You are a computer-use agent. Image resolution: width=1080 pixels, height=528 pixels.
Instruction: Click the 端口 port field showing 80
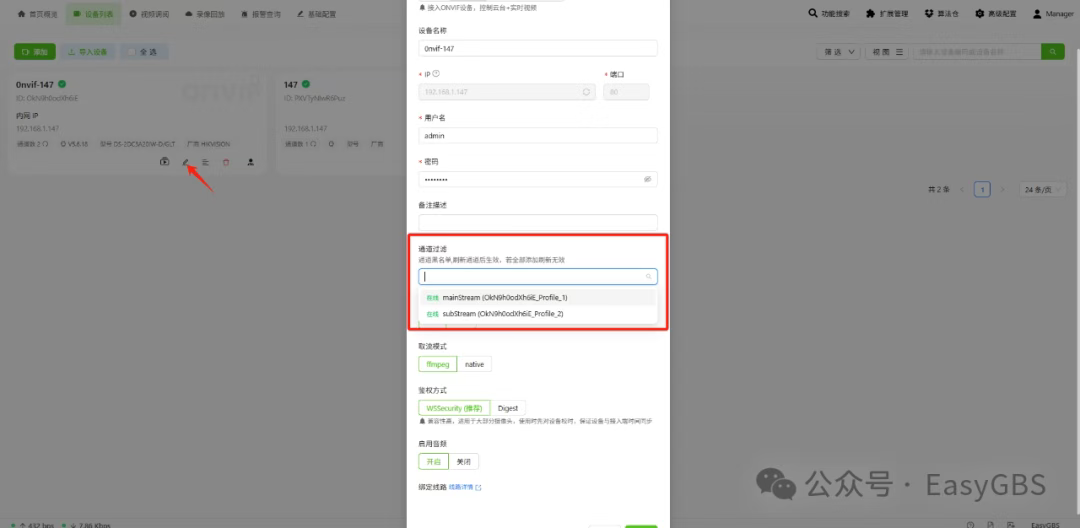point(626,92)
